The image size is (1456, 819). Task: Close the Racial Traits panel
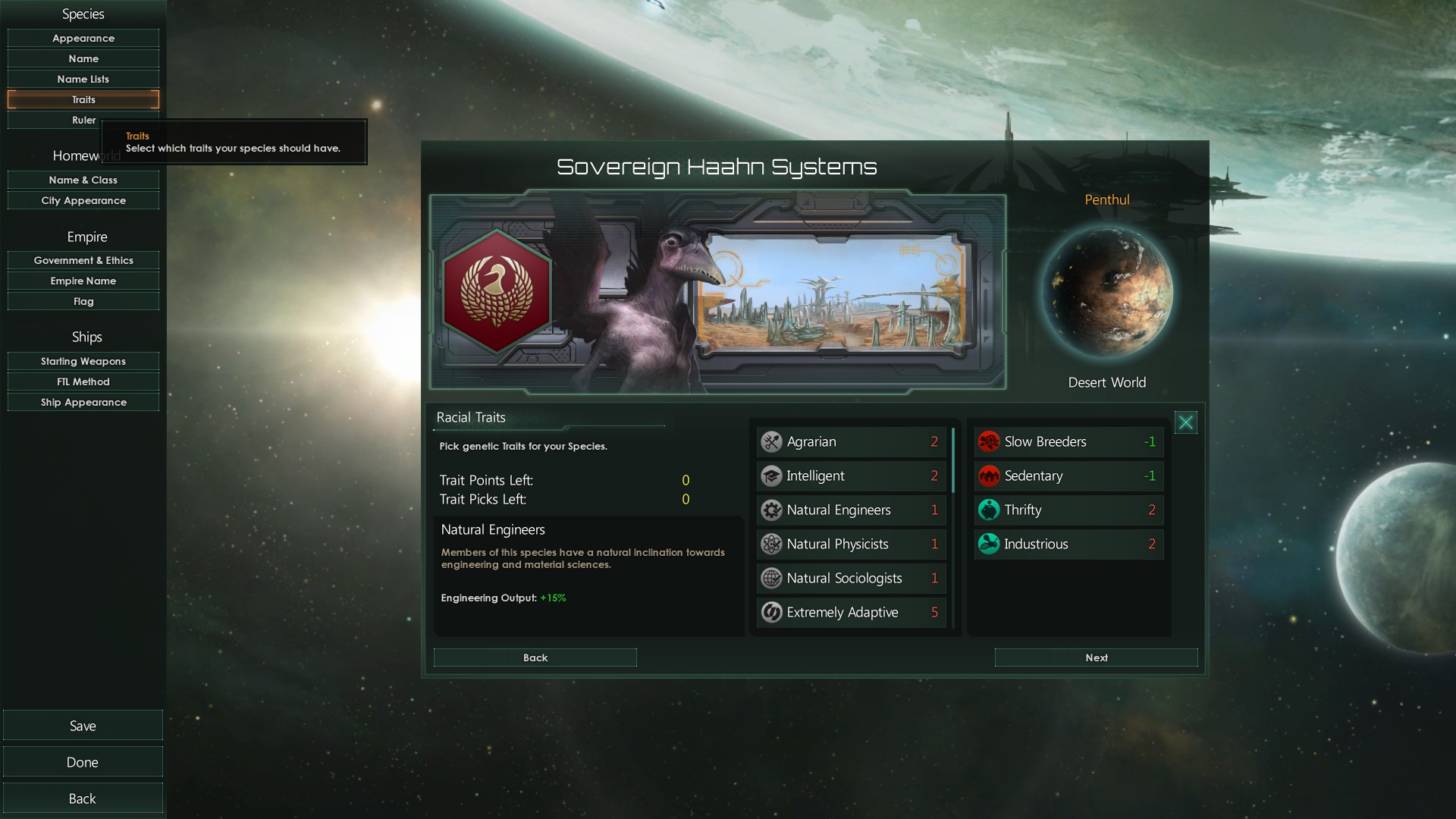click(1185, 422)
